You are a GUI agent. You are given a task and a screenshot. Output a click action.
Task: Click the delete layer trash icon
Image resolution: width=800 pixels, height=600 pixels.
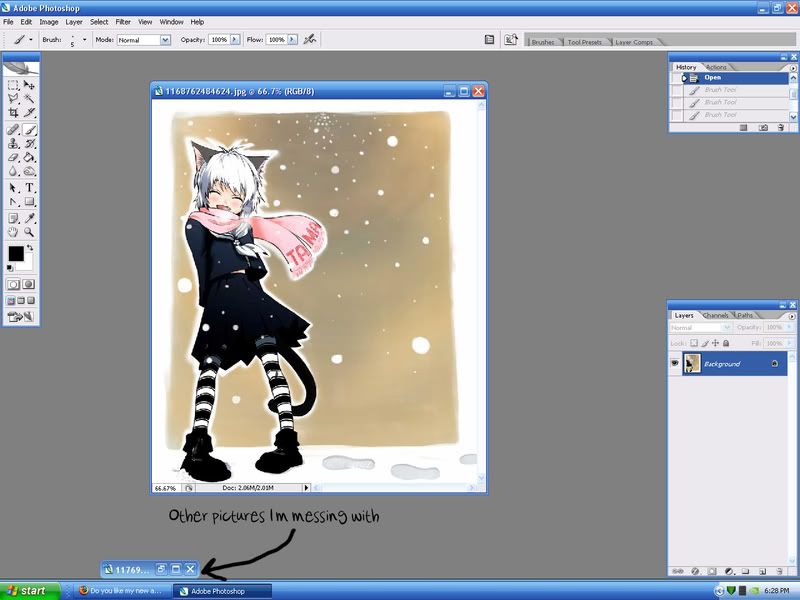tap(779, 571)
